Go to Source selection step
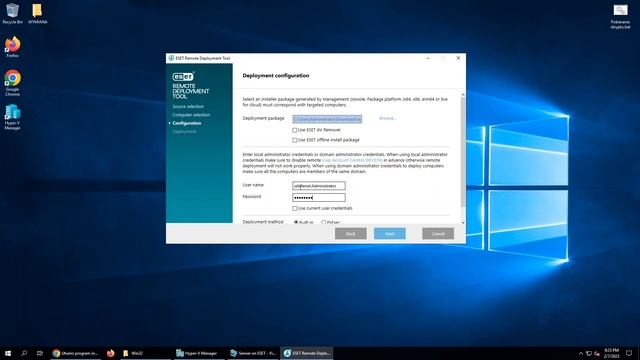 coord(188,107)
